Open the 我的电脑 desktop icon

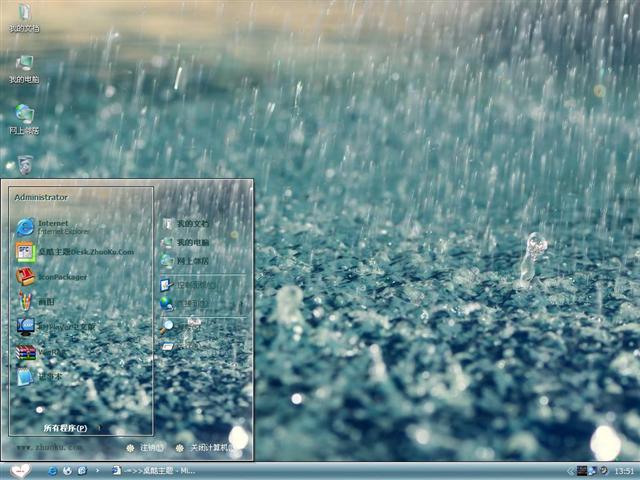pos(24,69)
